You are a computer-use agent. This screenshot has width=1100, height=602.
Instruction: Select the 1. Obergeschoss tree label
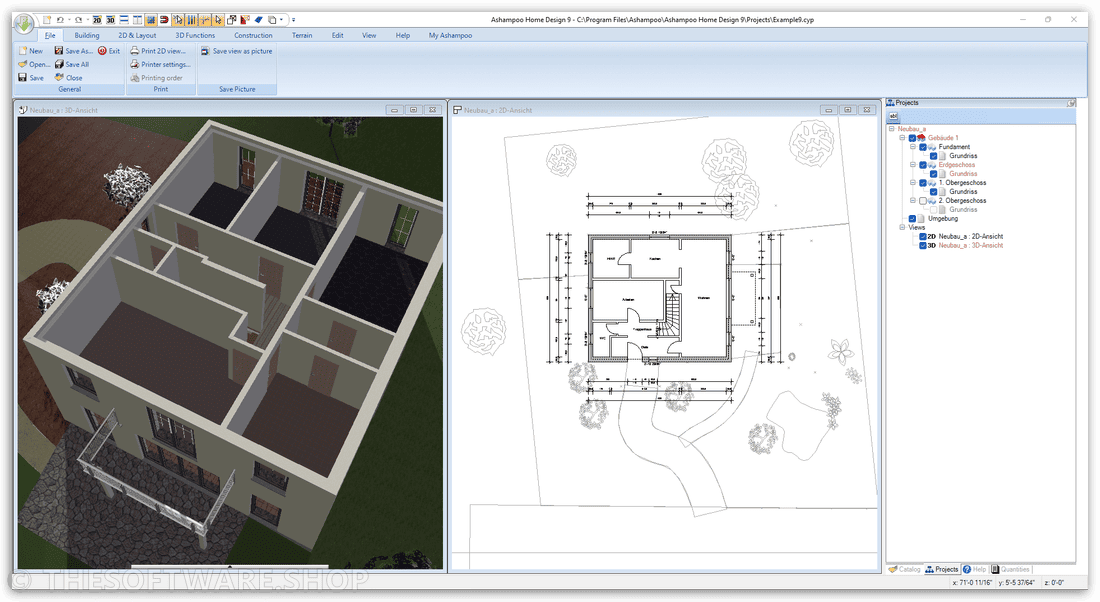click(x=962, y=183)
